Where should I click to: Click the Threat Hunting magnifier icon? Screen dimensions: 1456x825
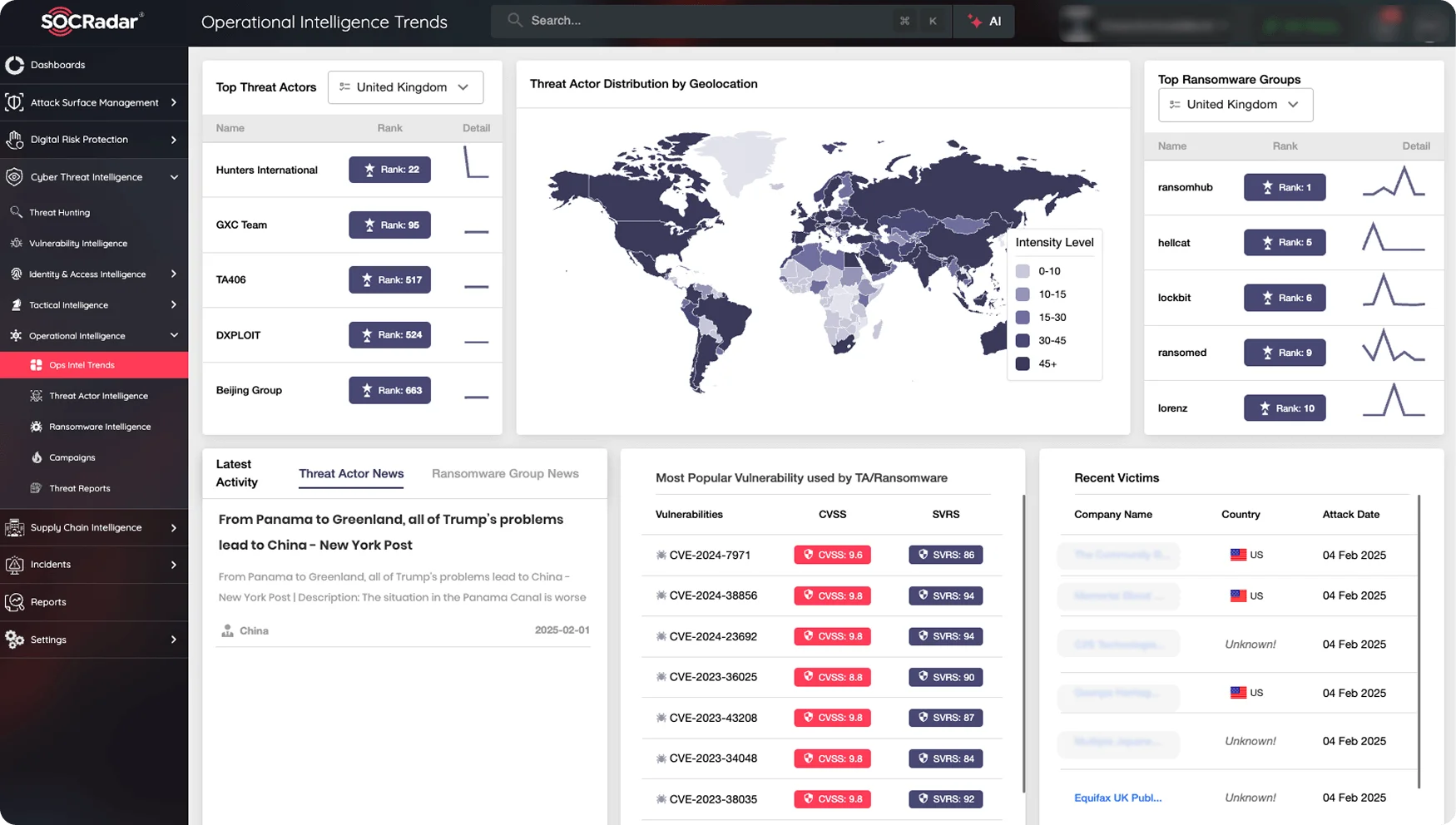[16, 212]
